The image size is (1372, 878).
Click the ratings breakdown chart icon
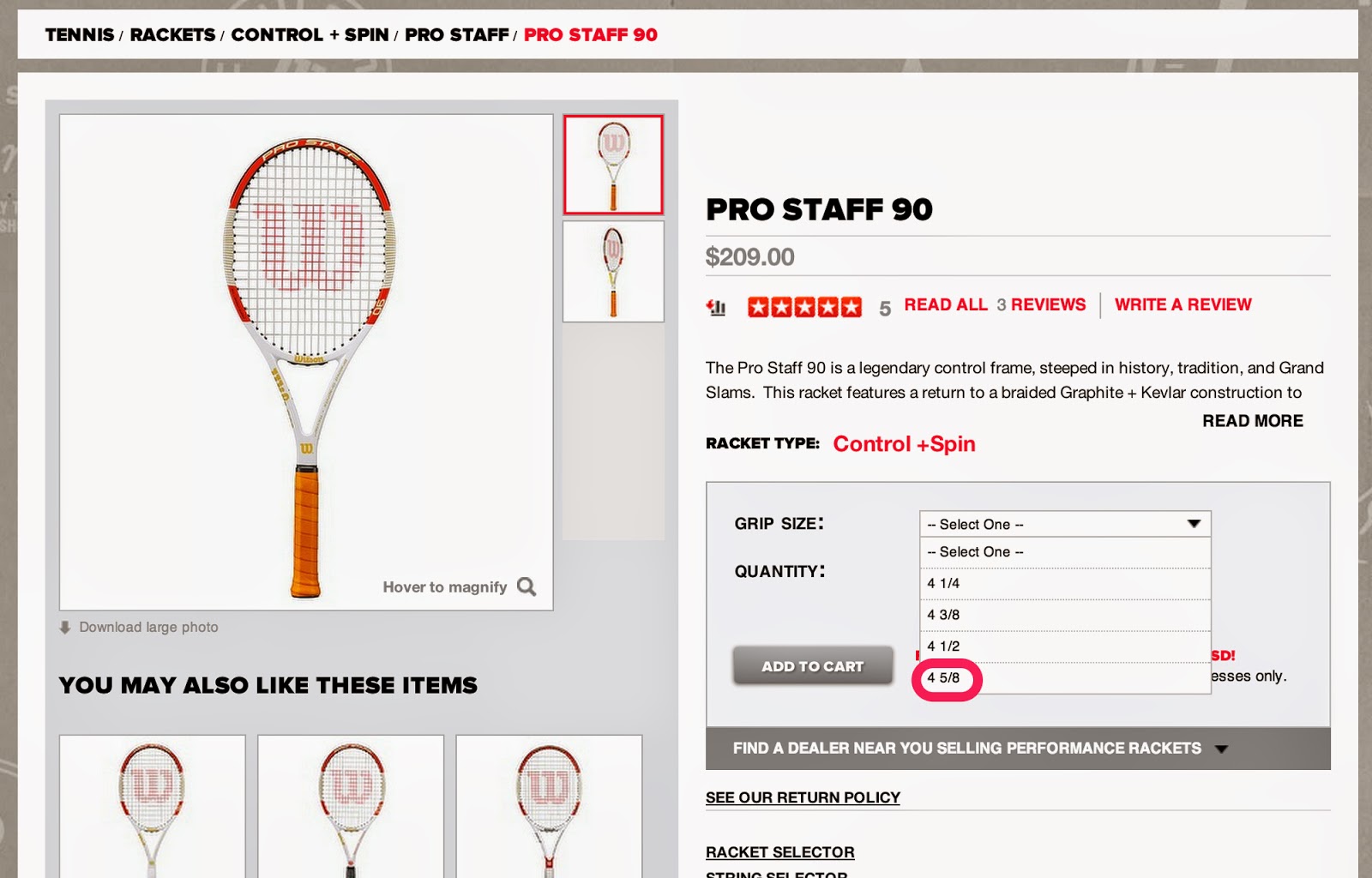716,307
